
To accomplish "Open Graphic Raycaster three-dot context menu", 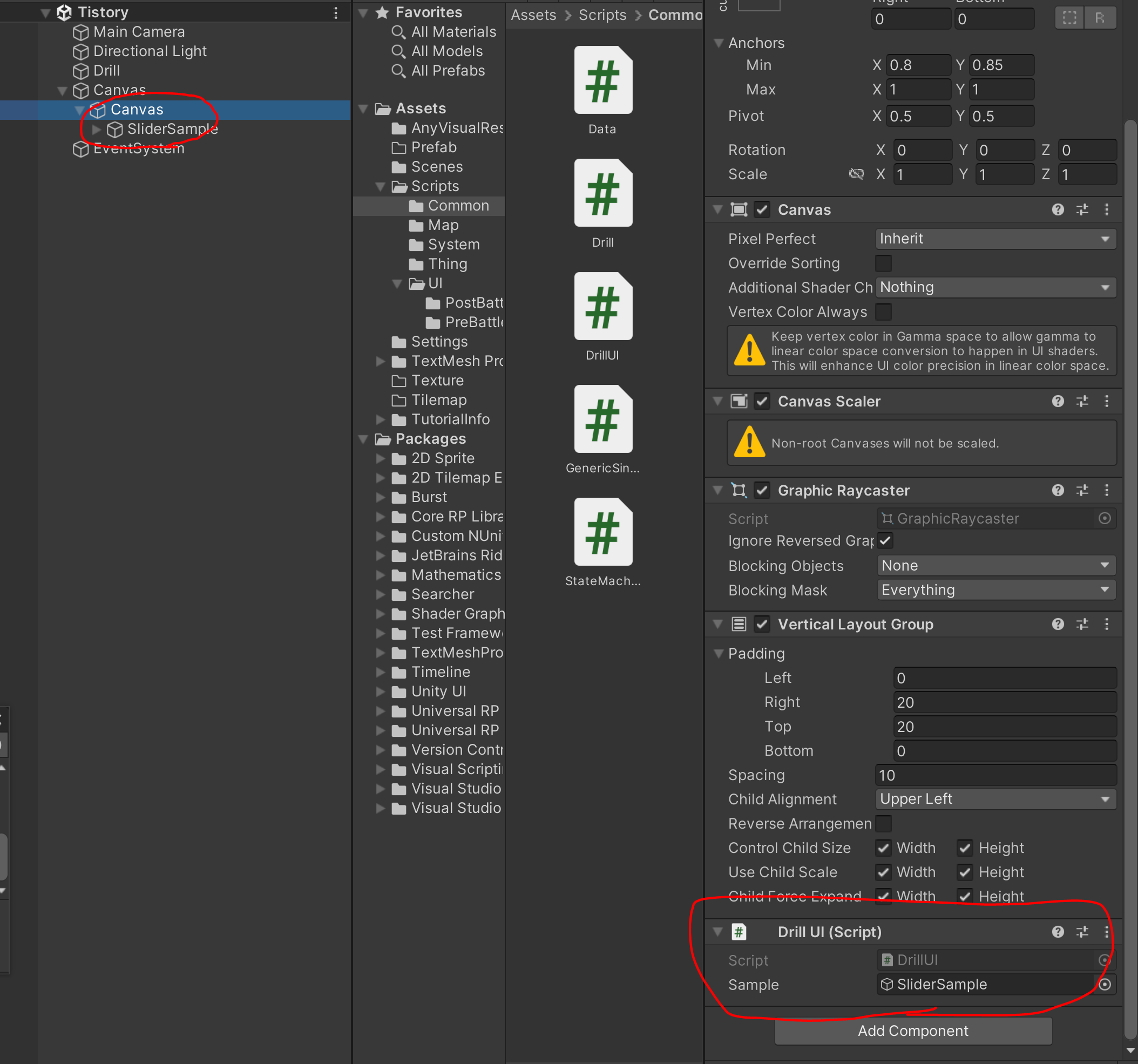I will [1106, 491].
